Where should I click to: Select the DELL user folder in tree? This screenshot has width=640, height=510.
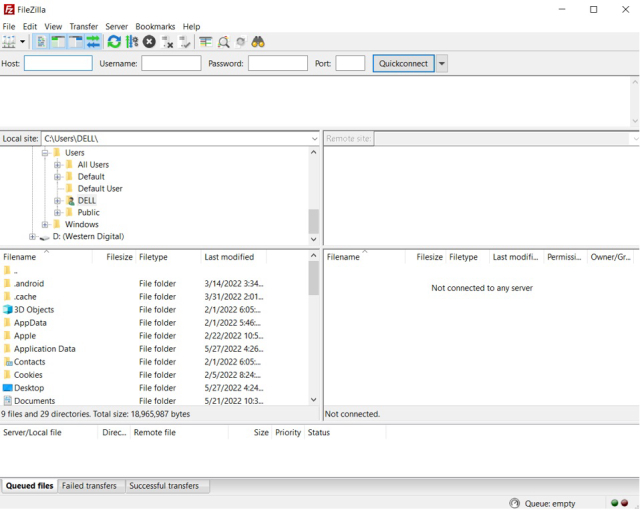coord(87,201)
